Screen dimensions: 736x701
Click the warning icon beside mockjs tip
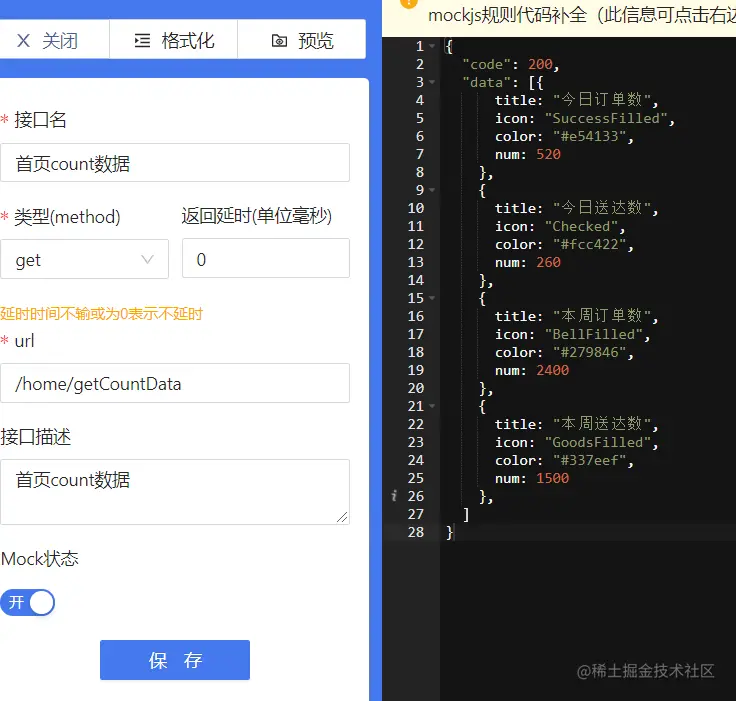[x=408, y=3]
